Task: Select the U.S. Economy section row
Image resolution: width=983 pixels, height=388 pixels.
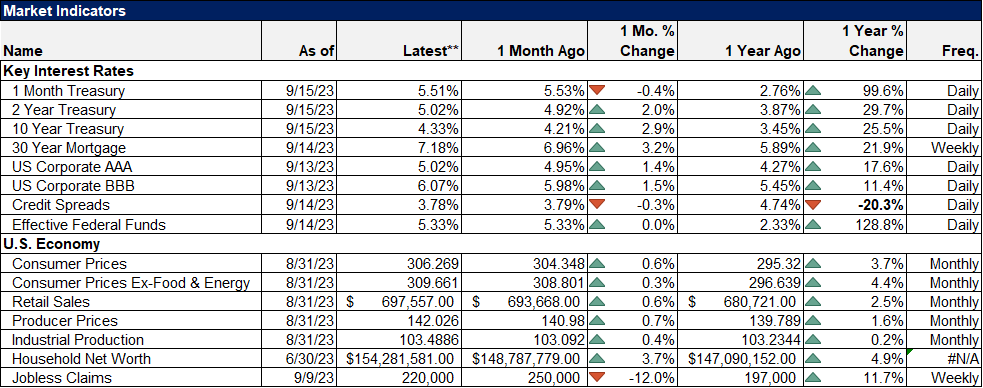Action: (492, 244)
